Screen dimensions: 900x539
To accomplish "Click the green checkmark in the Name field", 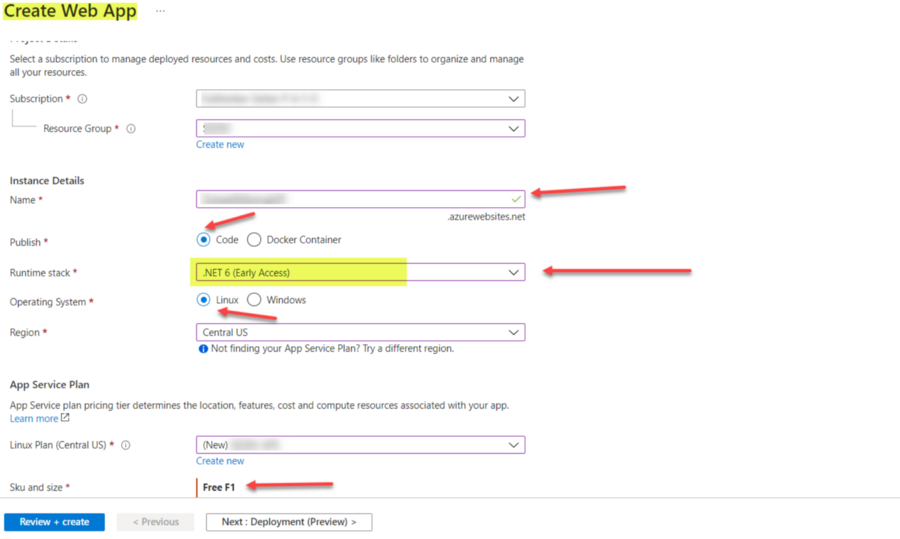I will point(516,199).
